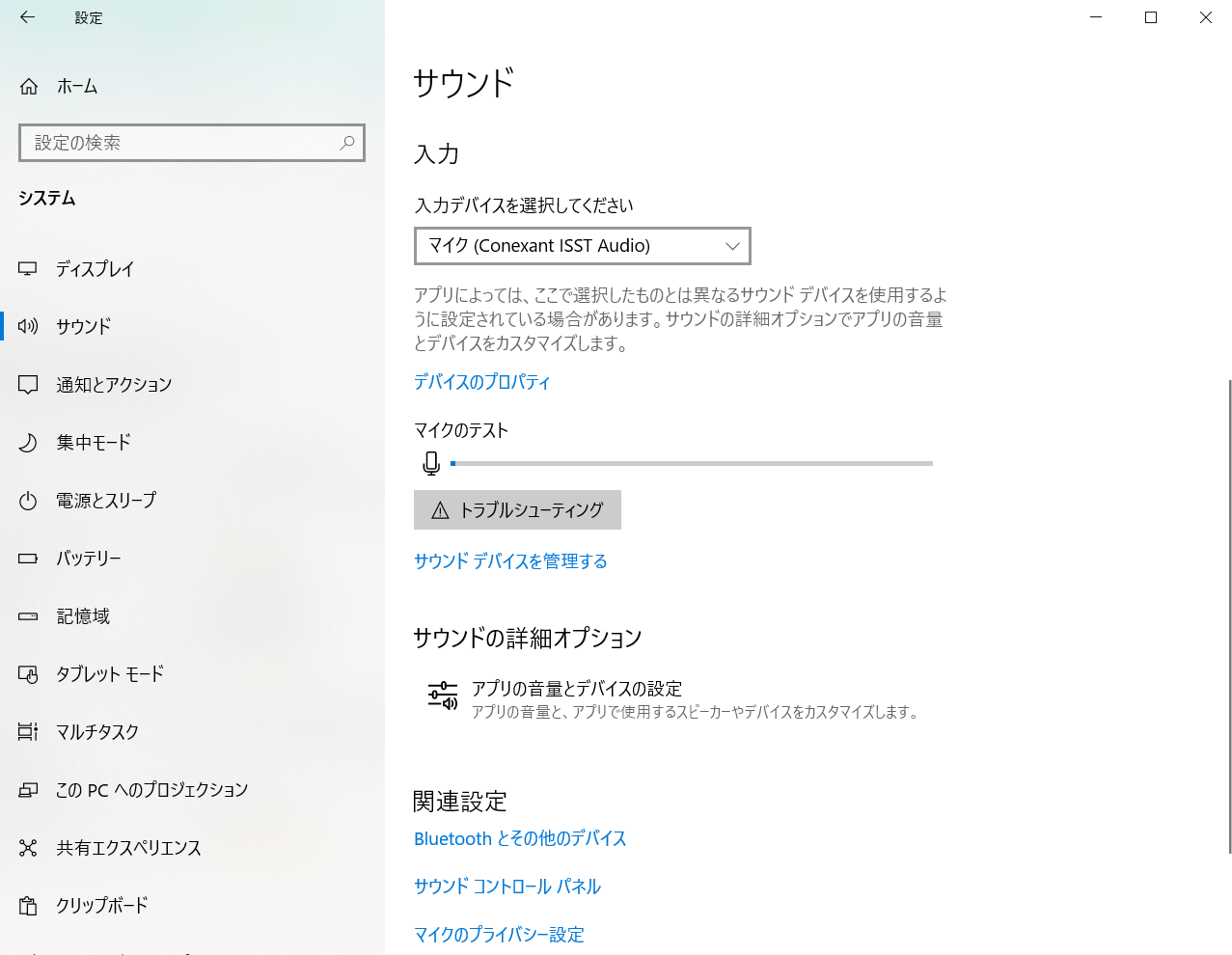Click the magnifier icon in the search box
1232x955 pixels.
tap(347, 143)
